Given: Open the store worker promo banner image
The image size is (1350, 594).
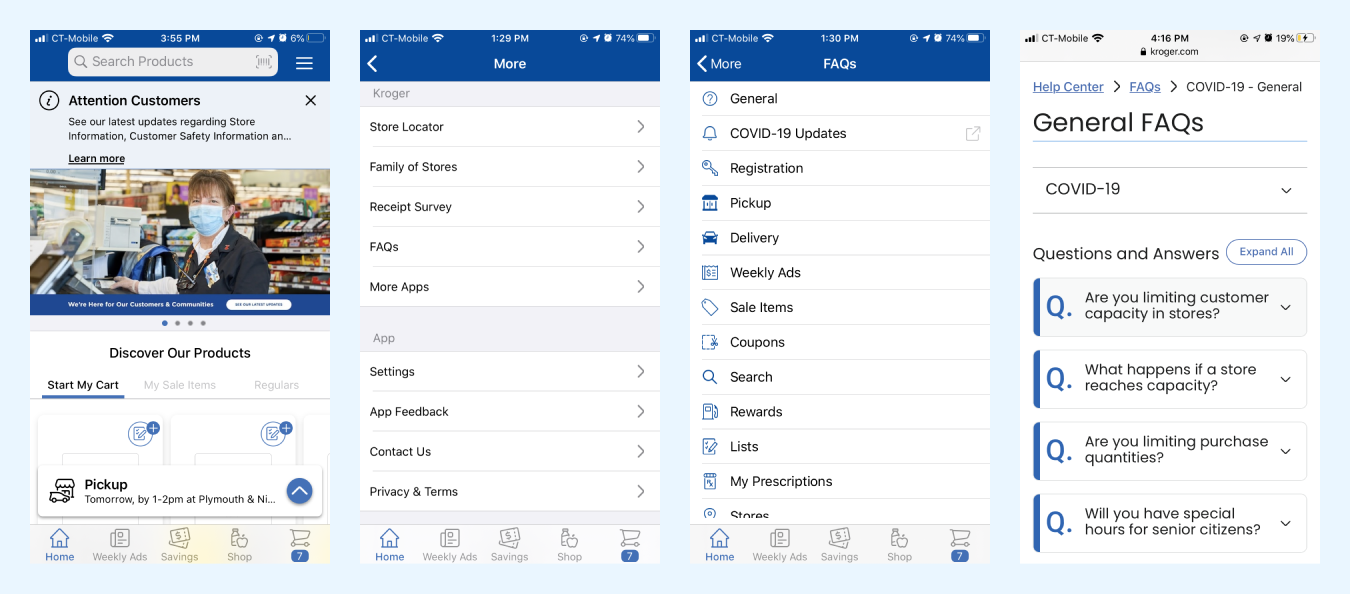Looking at the screenshot, I should coord(180,242).
